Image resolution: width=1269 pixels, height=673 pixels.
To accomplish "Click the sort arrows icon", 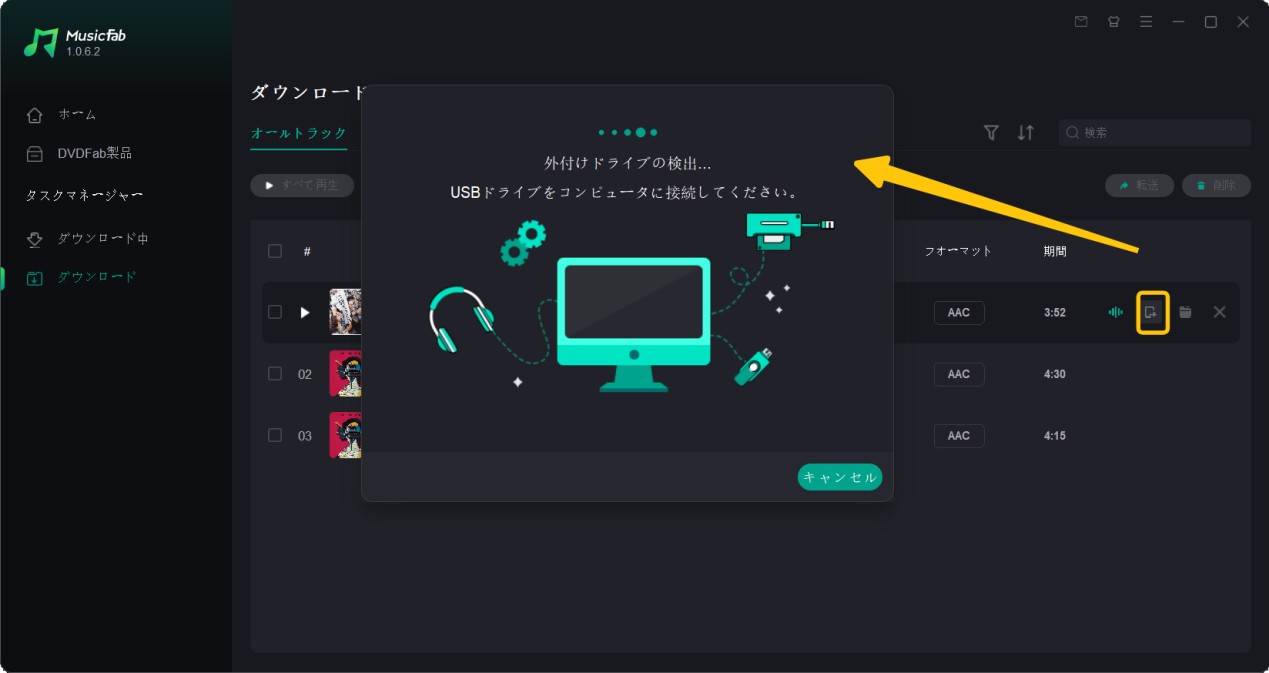I will (1024, 132).
